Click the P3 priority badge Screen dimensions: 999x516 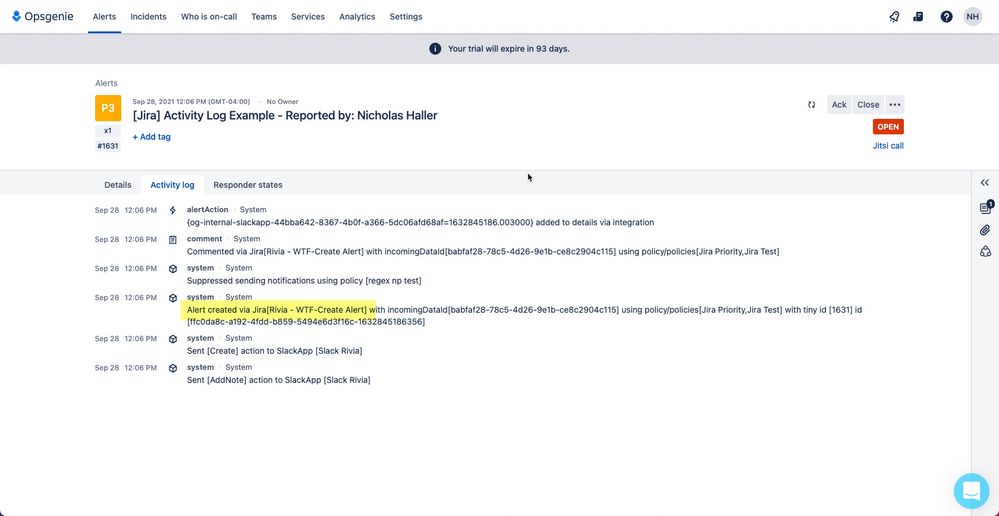click(108, 108)
